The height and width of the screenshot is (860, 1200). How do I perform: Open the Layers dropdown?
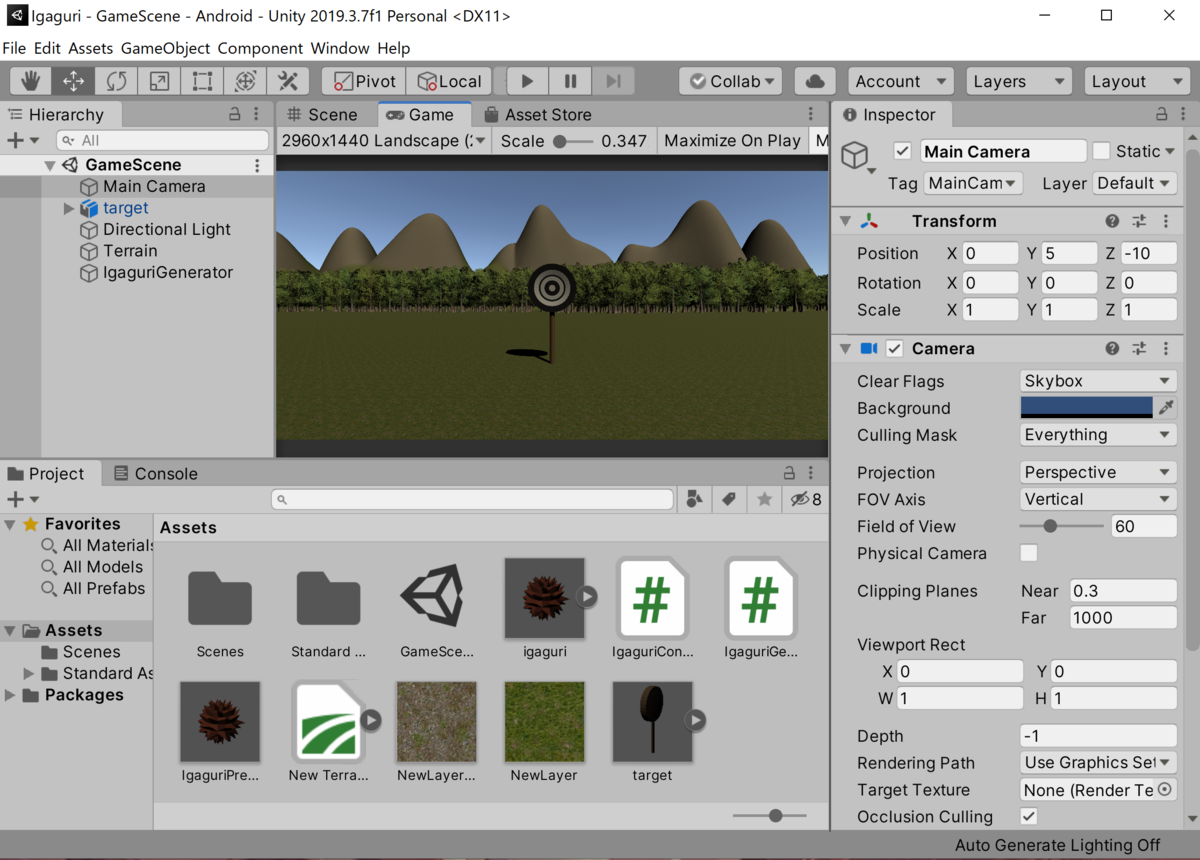[1018, 81]
